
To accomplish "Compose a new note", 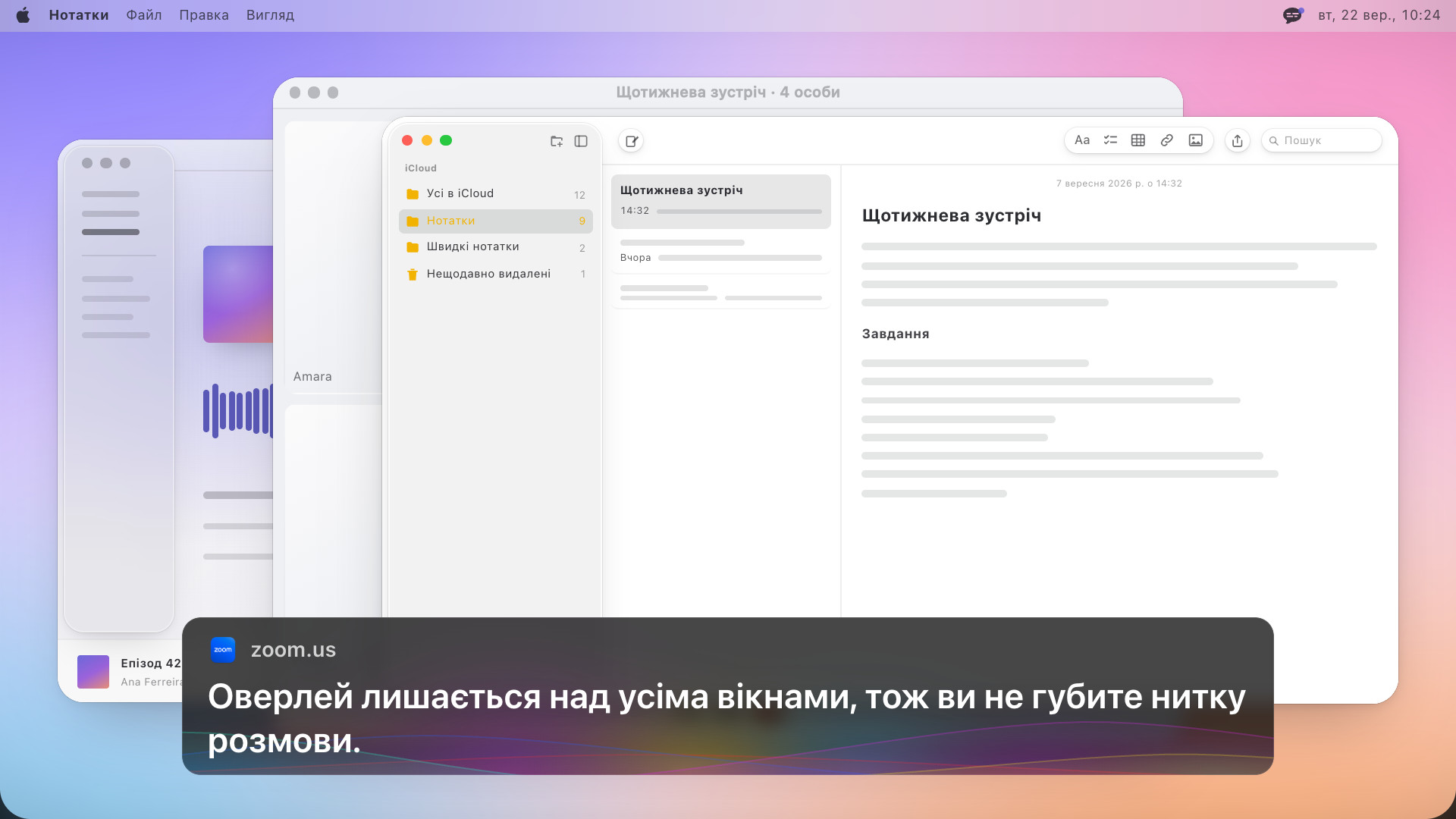I will click(631, 141).
